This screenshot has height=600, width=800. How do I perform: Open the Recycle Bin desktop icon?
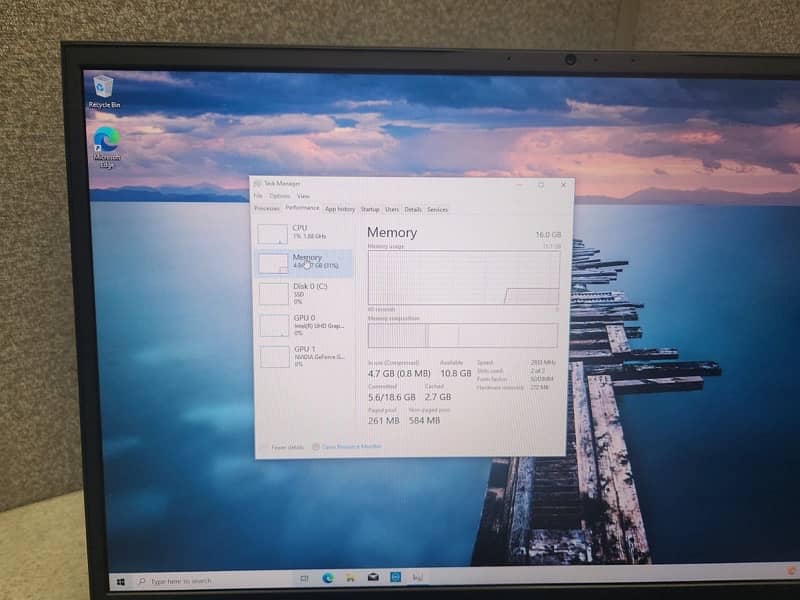pyautogui.click(x=103, y=89)
